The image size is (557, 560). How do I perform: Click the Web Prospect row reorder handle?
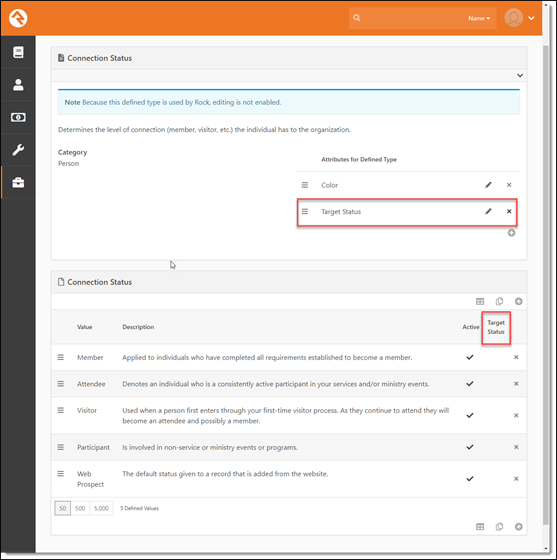pyautogui.click(x=61, y=474)
